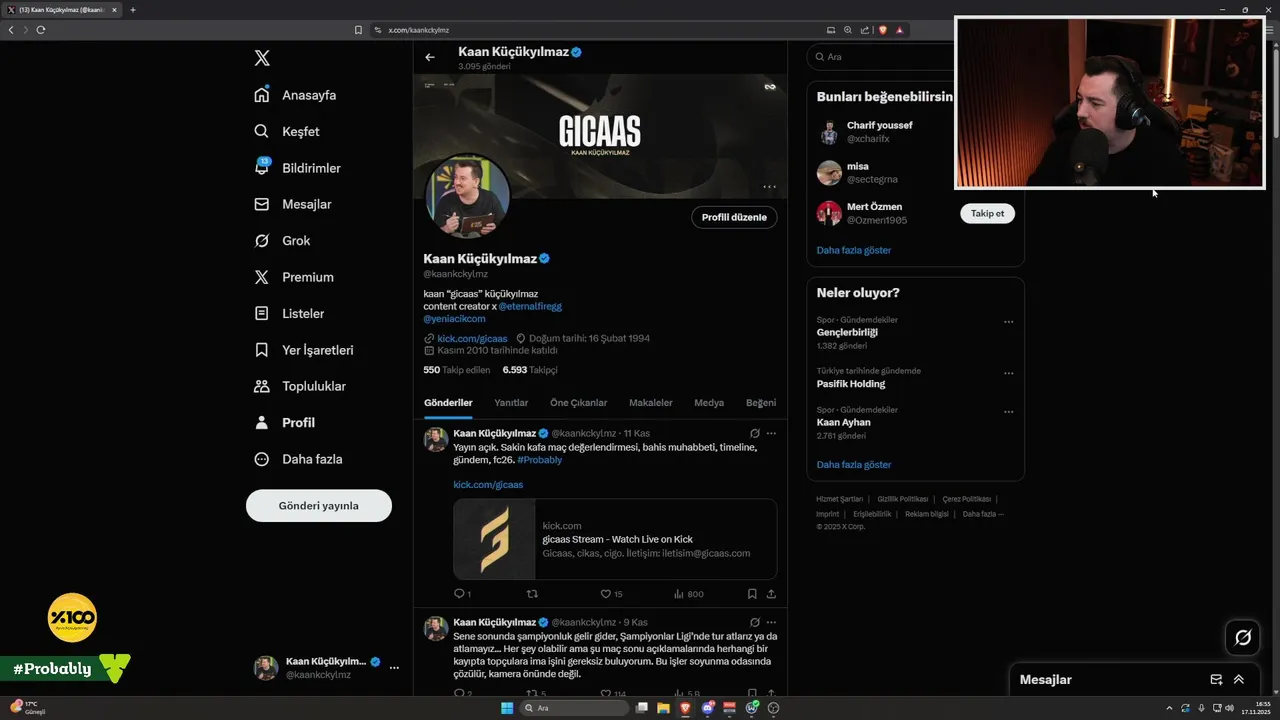
Task: Click Daha fazla göster under trends
Action: [854, 465]
